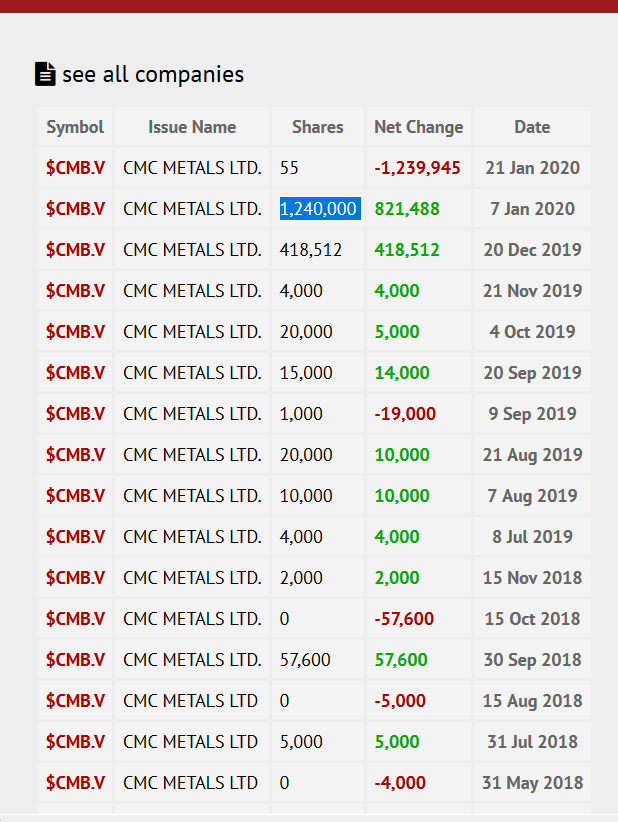Open $CMB.V link dated 30 Sep 2018
This screenshot has height=822, width=618.
click(x=76, y=660)
